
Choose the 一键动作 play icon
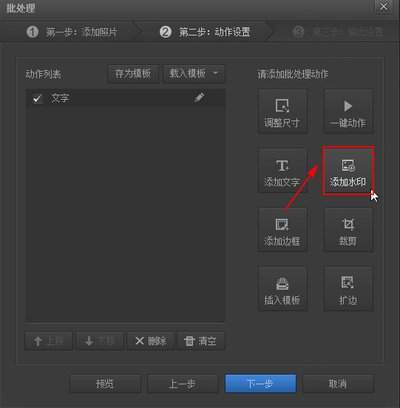coord(348,106)
